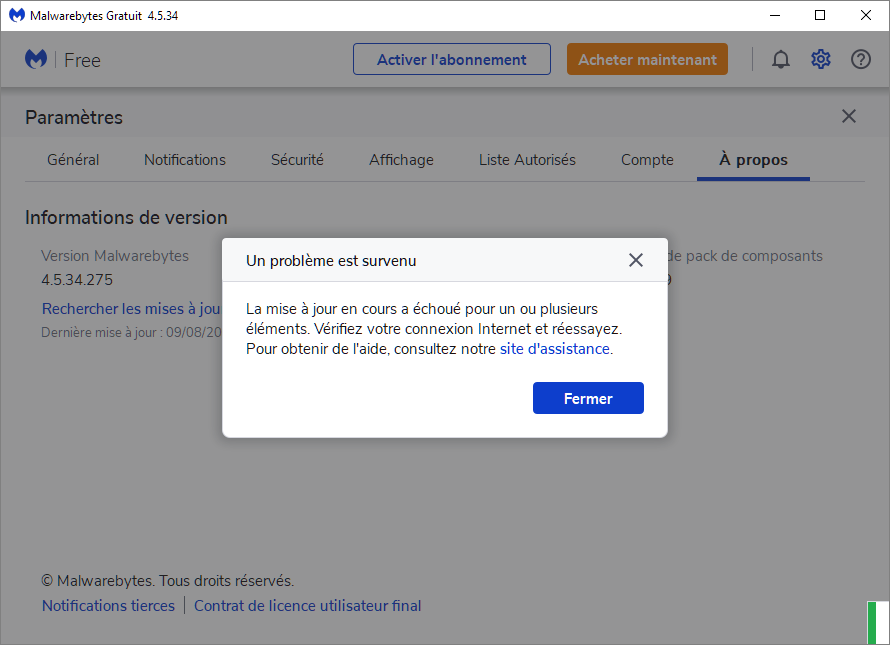Click the Un problème est survenu title
The width and height of the screenshot is (890, 645).
331,261
